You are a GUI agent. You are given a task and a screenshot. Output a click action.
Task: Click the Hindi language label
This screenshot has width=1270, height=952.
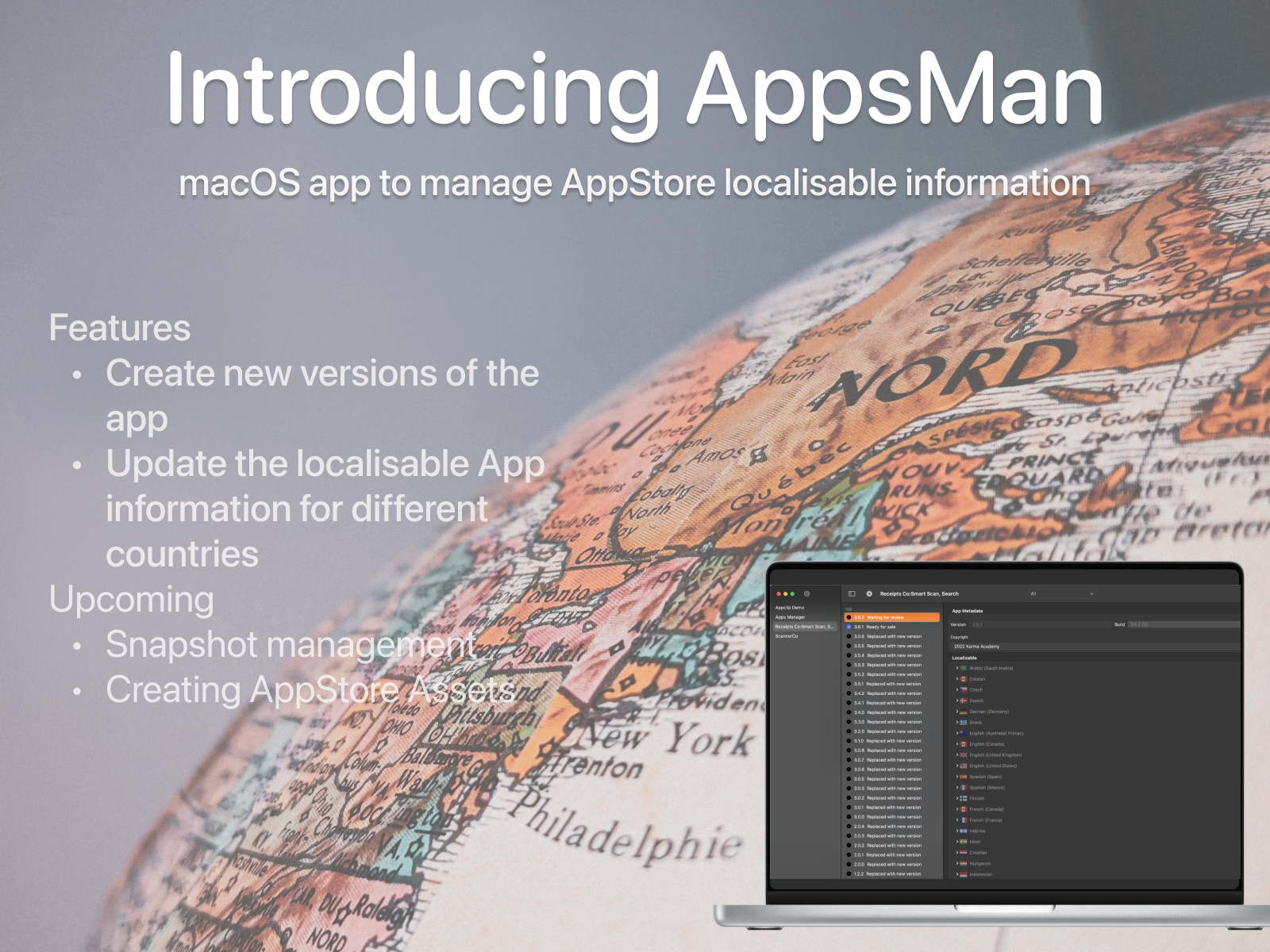[975, 842]
